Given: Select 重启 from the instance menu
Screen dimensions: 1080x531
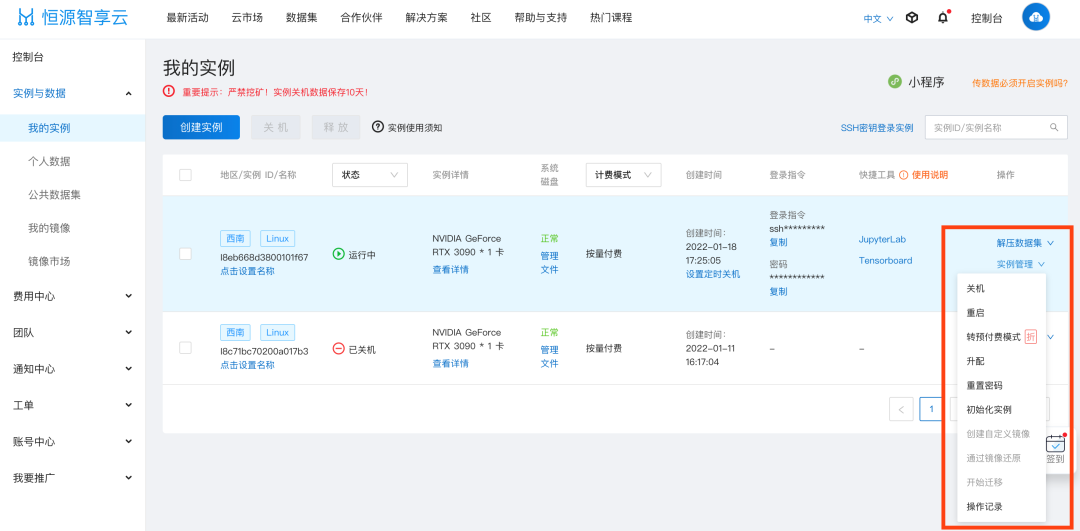Looking at the screenshot, I should (x=975, y=313).
